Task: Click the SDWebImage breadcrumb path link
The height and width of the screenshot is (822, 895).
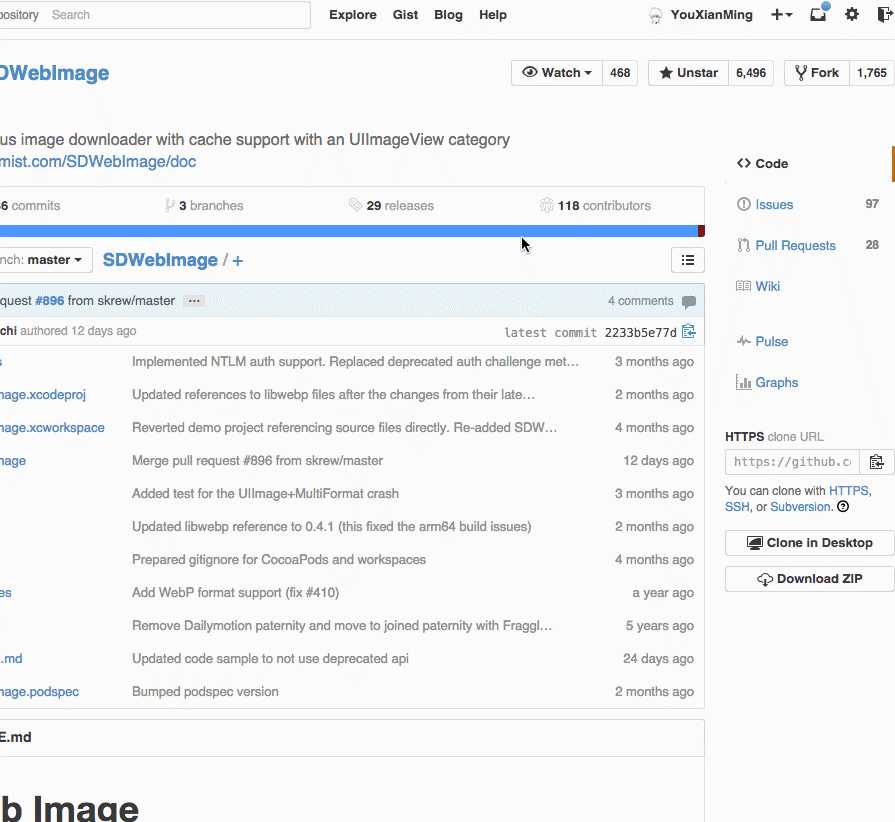Action: [x=160, y=260]
